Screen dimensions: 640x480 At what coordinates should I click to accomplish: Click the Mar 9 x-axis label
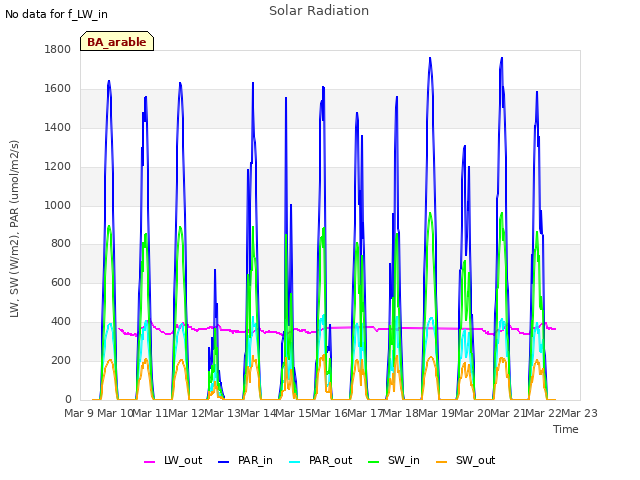coord(79,413)
